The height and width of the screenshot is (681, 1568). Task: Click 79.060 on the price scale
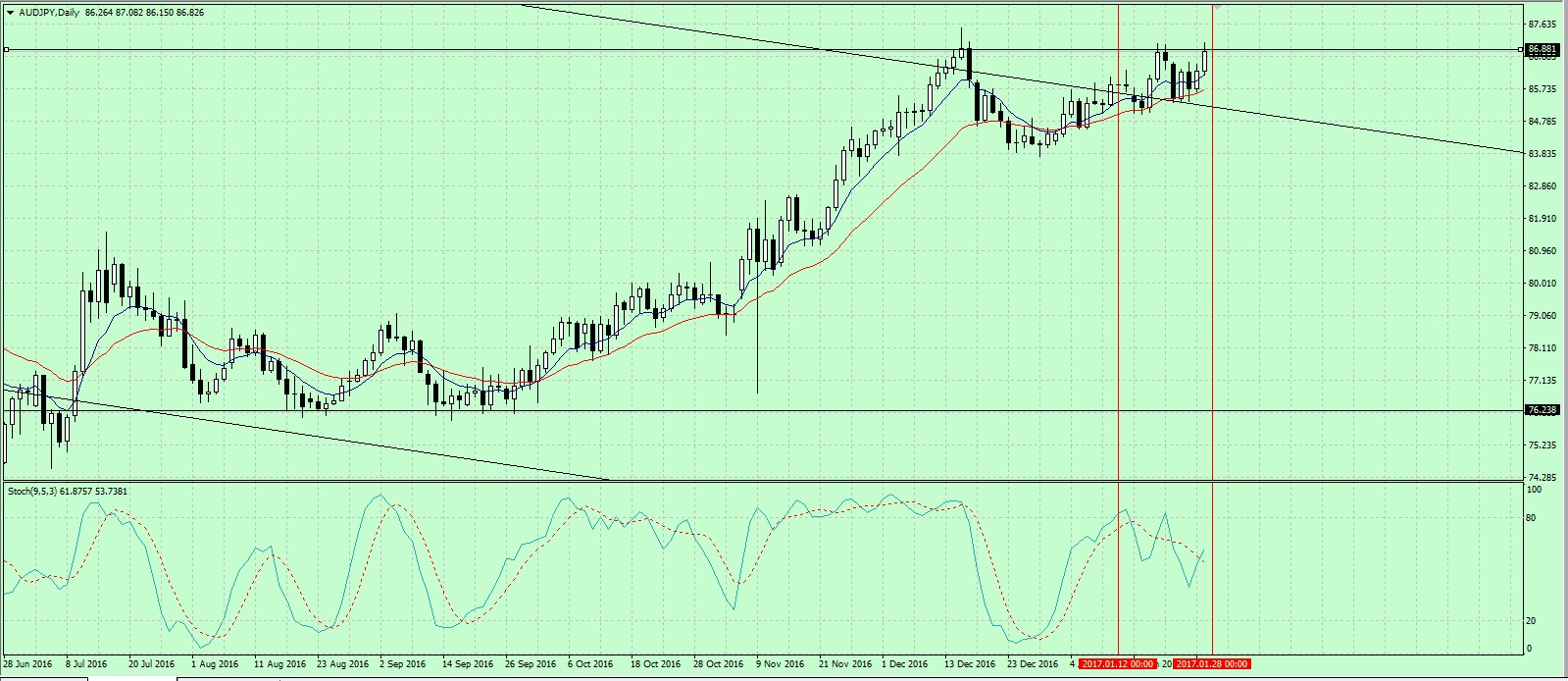click(1543, 316)
